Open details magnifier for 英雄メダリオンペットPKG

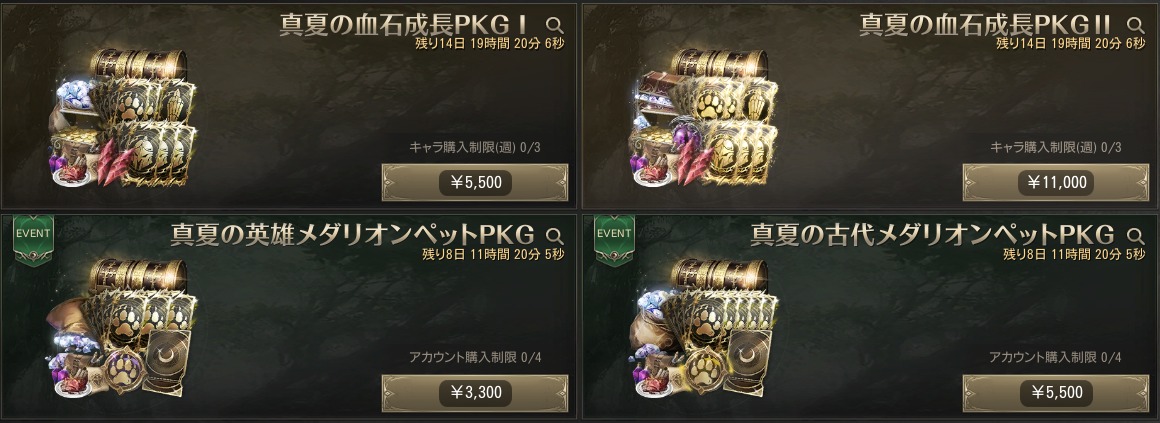(555, 236)
